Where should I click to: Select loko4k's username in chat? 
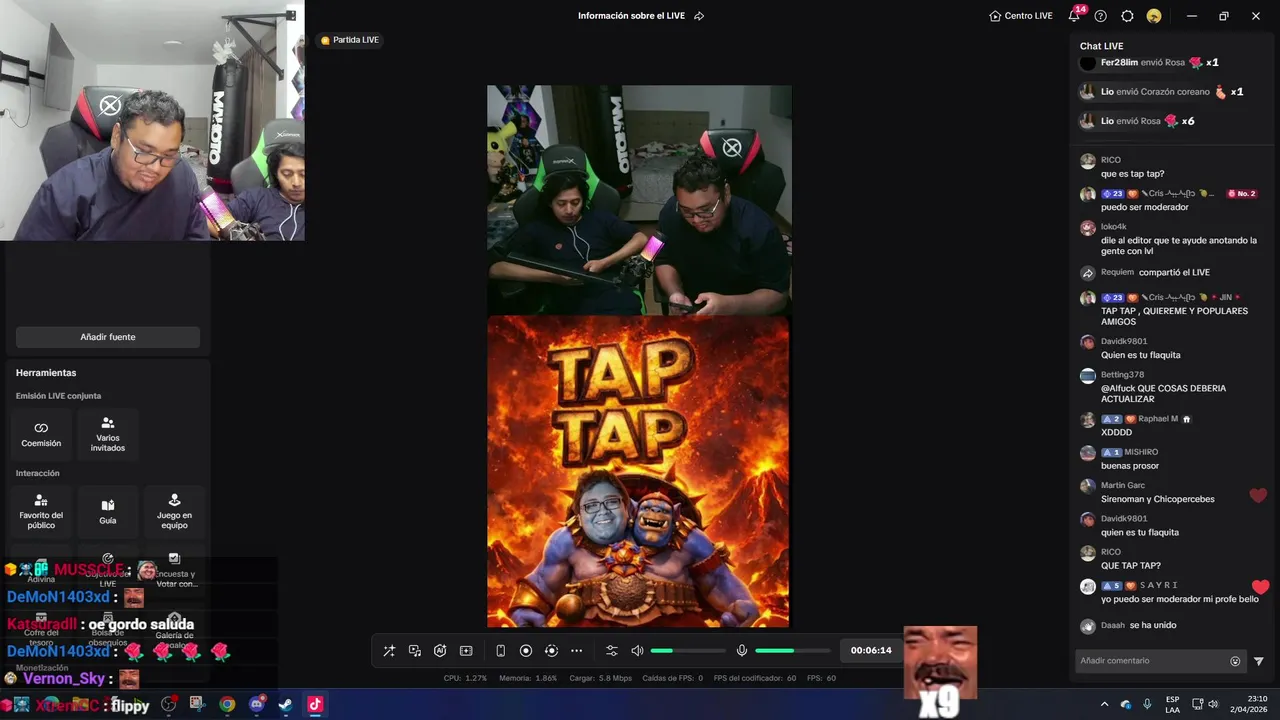point(1114,227)
